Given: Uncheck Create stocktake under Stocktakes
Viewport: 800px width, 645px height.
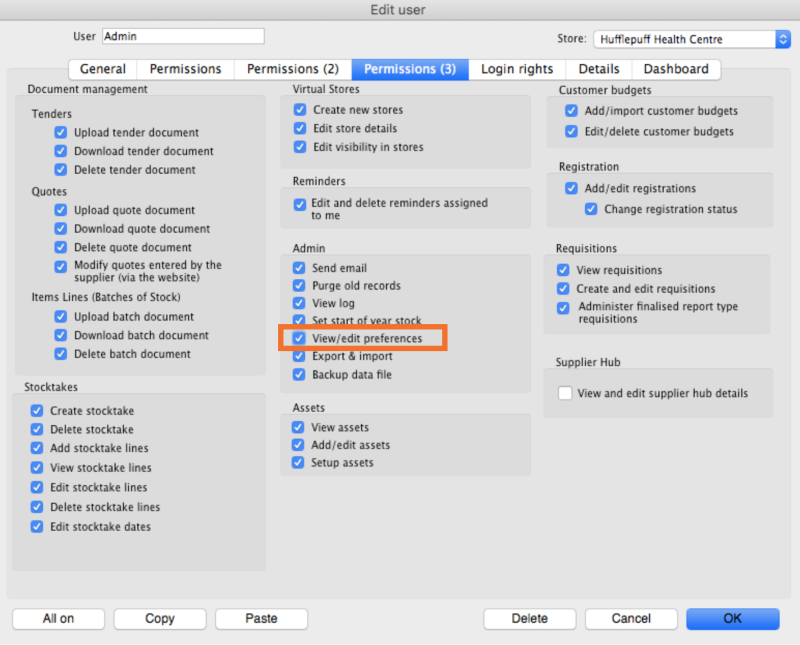Looking at the screenshot, I should point(37,410).
